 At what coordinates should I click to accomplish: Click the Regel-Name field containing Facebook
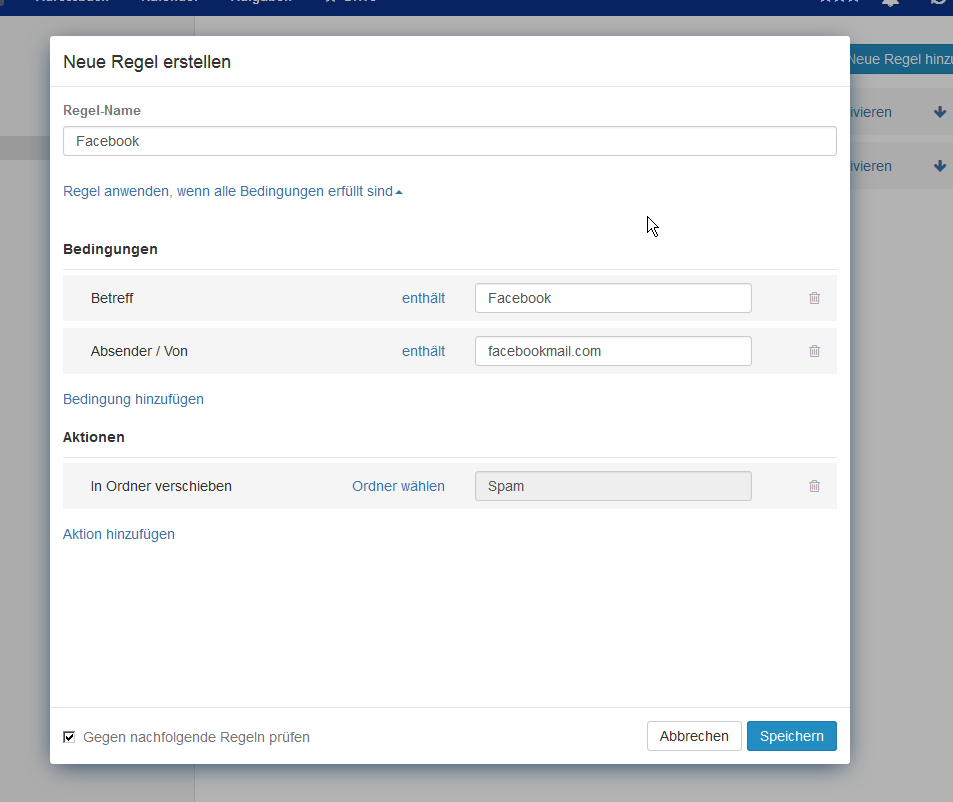pyautogui.click(x=449, y=141)
